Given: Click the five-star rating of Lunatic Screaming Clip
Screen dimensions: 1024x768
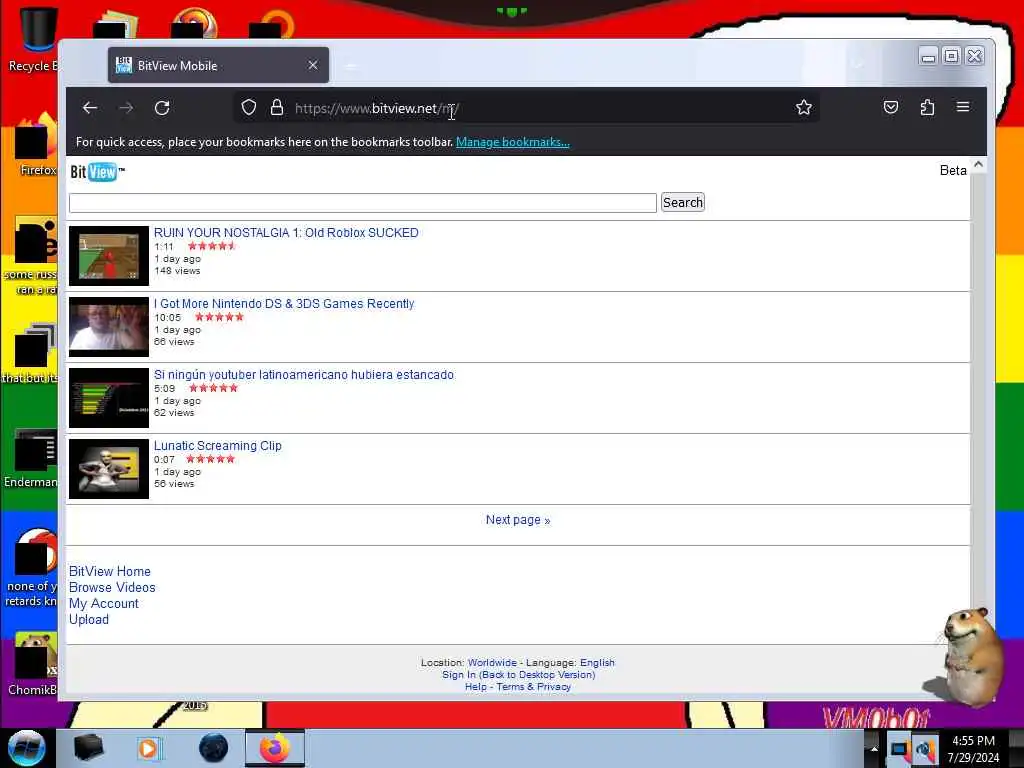Looking at the screenshot, I should (210, 459).
